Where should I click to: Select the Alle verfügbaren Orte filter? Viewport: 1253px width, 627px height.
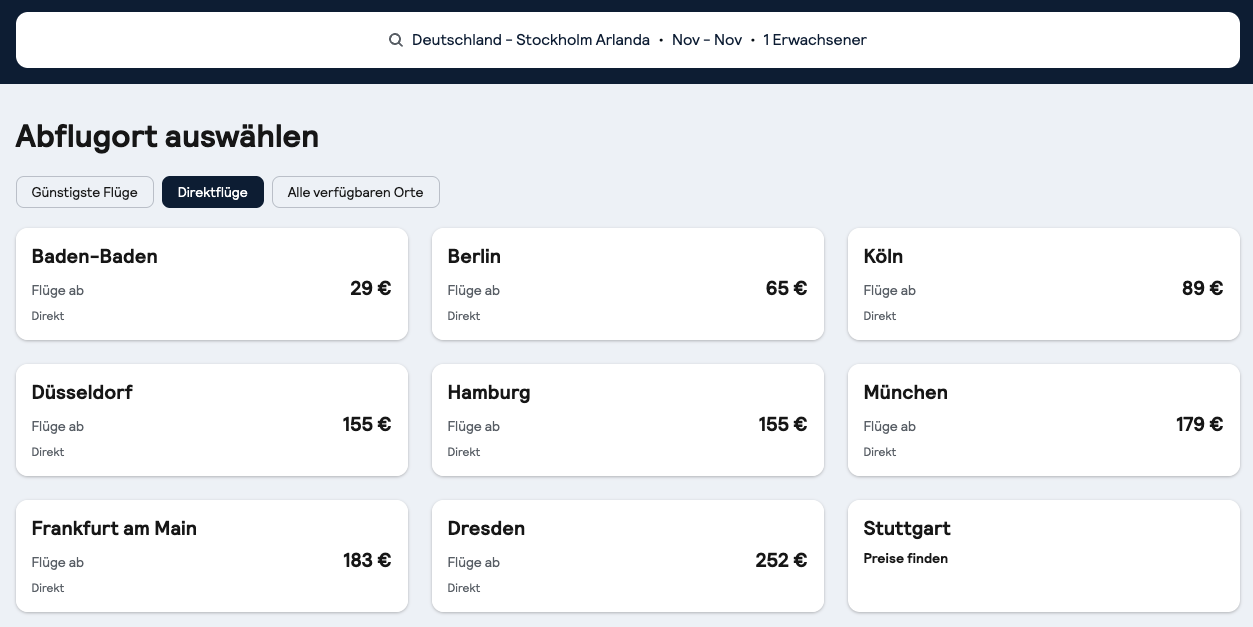(x=355, y=192)
